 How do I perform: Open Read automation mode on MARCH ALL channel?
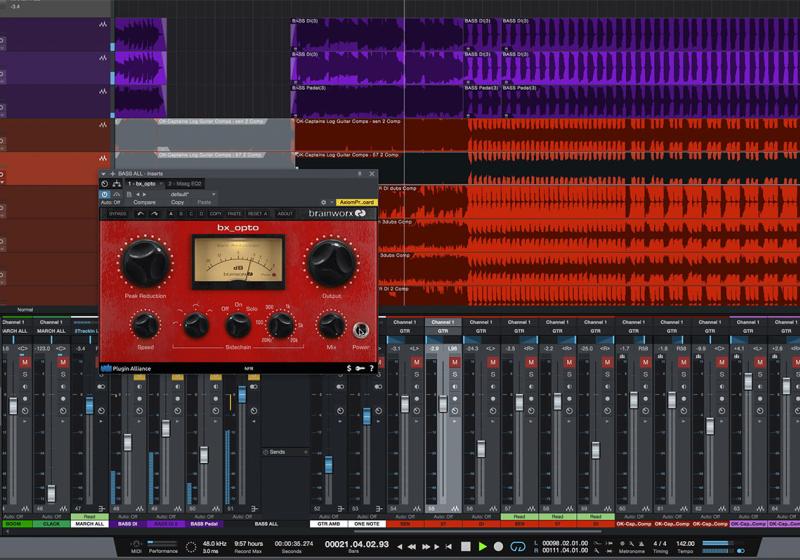[x=89, y=517]
